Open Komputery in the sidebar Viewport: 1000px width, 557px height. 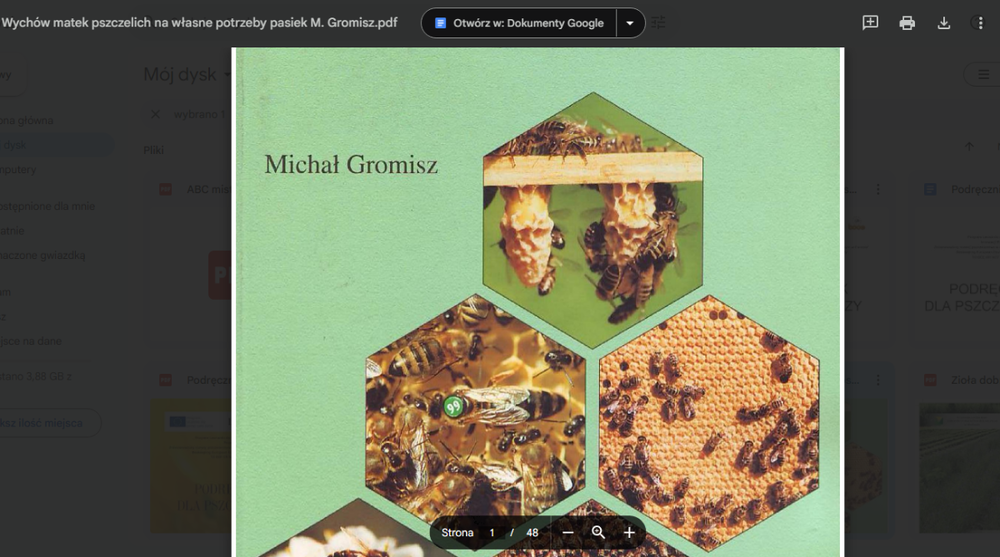coord(18,170)
